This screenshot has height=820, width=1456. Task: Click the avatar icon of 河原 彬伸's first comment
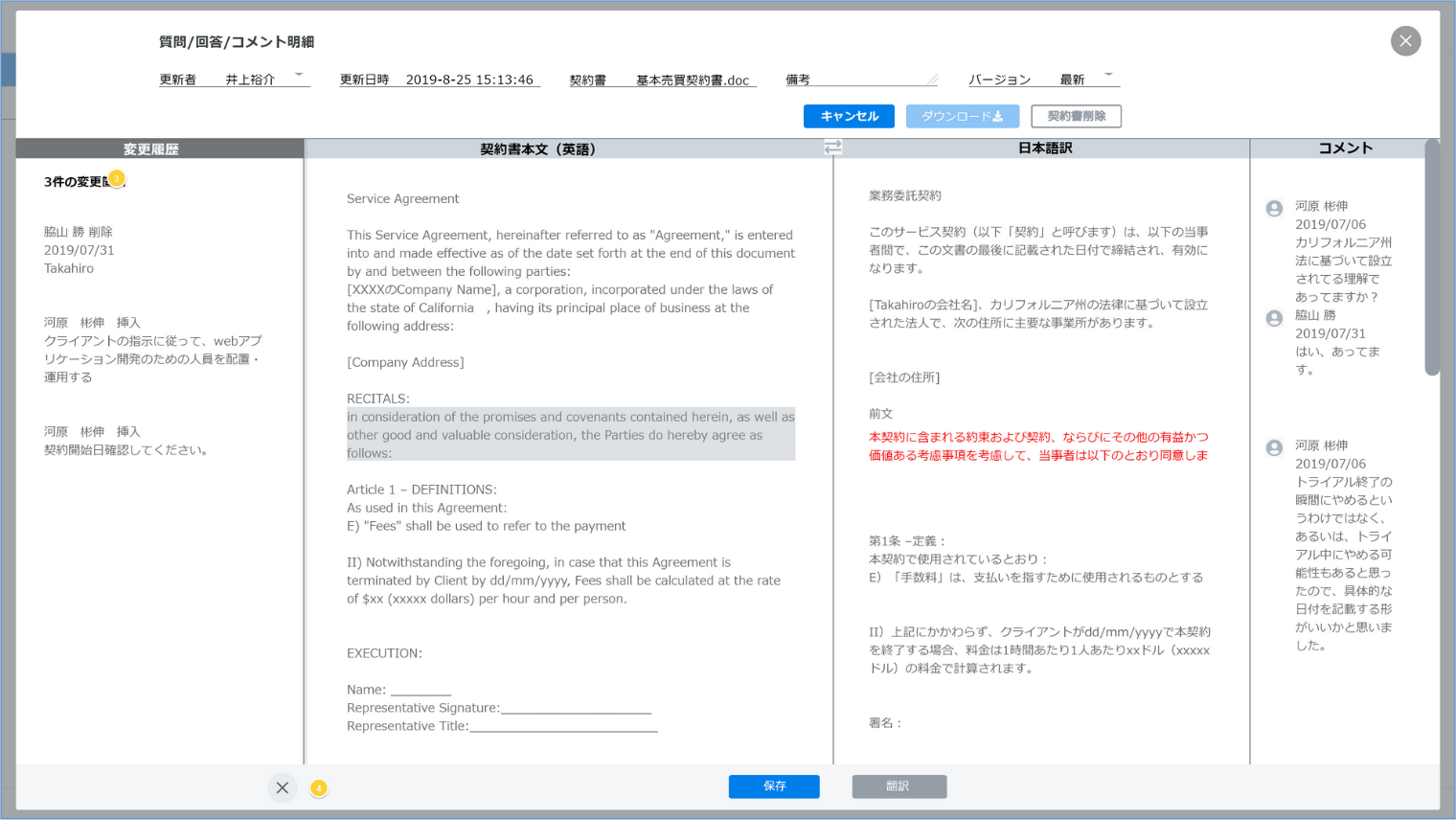1274,208
